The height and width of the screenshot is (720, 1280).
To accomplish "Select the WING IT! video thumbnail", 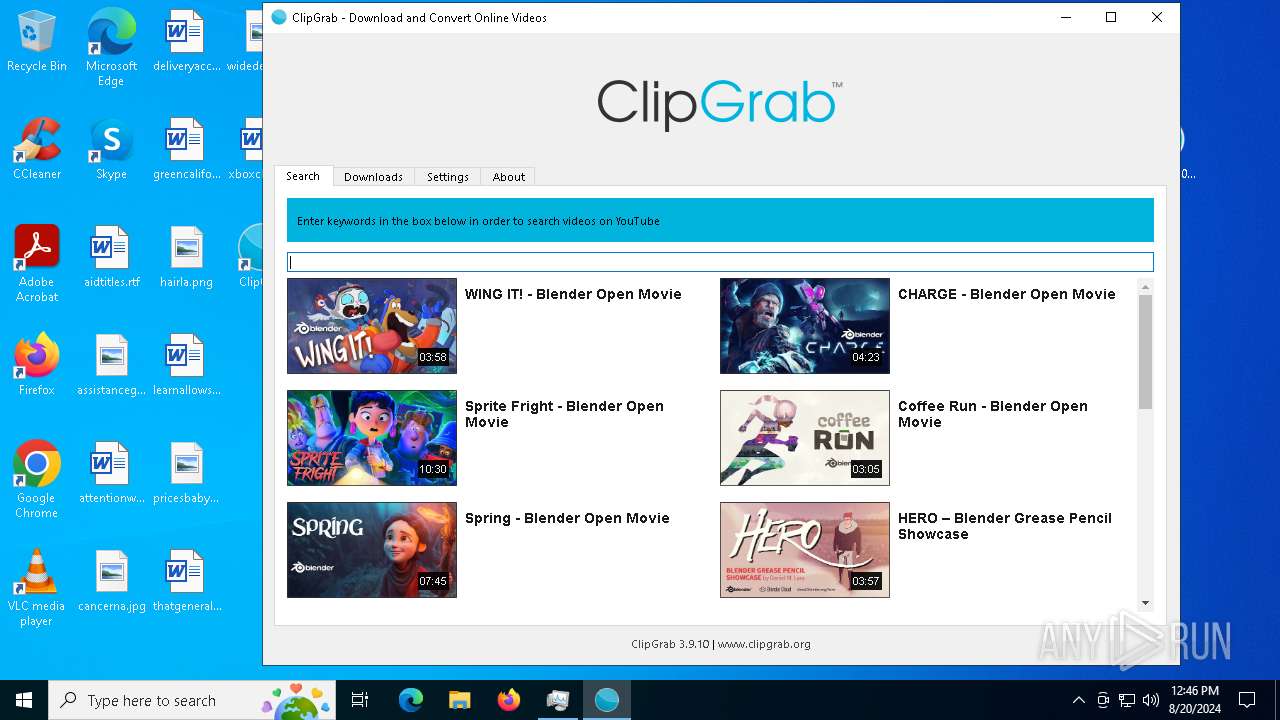I will click(x=372, y=326).
